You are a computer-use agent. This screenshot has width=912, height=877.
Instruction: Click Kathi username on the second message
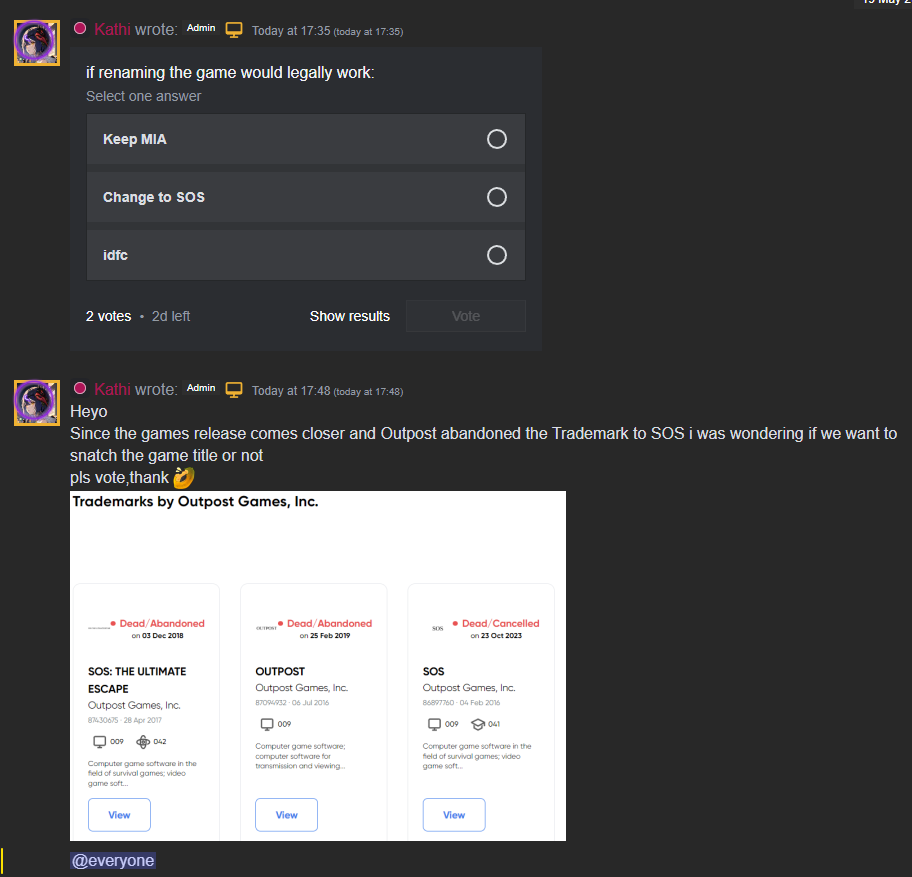(x=112, y=389)
